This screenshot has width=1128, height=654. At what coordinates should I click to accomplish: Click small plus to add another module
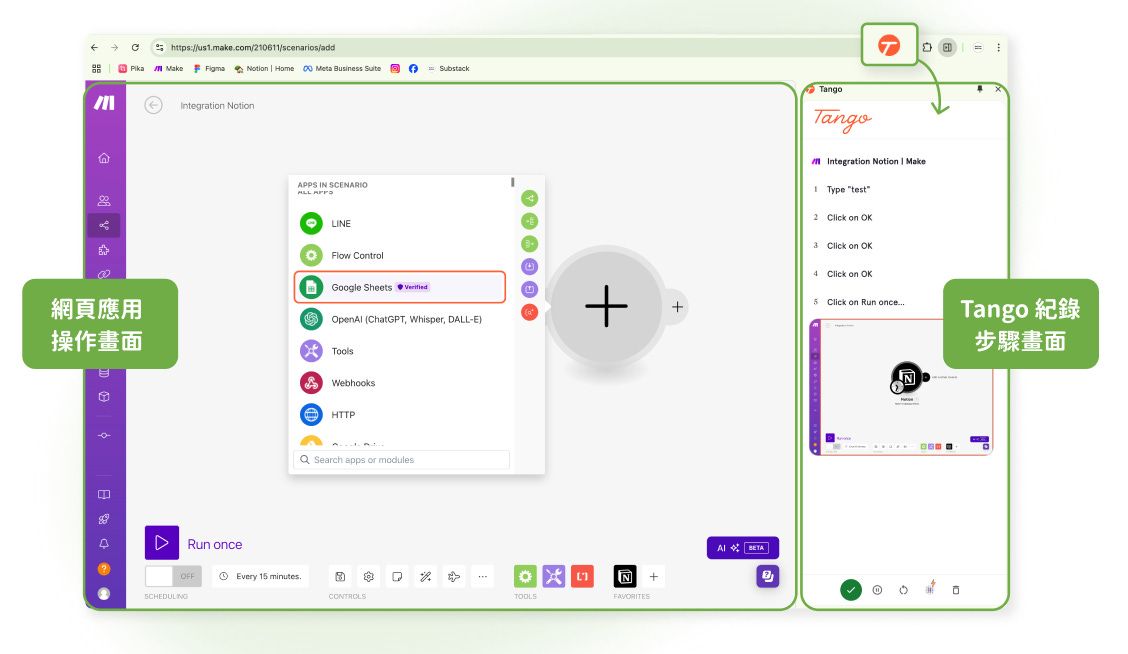pyautogui.click(x=677, y=306)
